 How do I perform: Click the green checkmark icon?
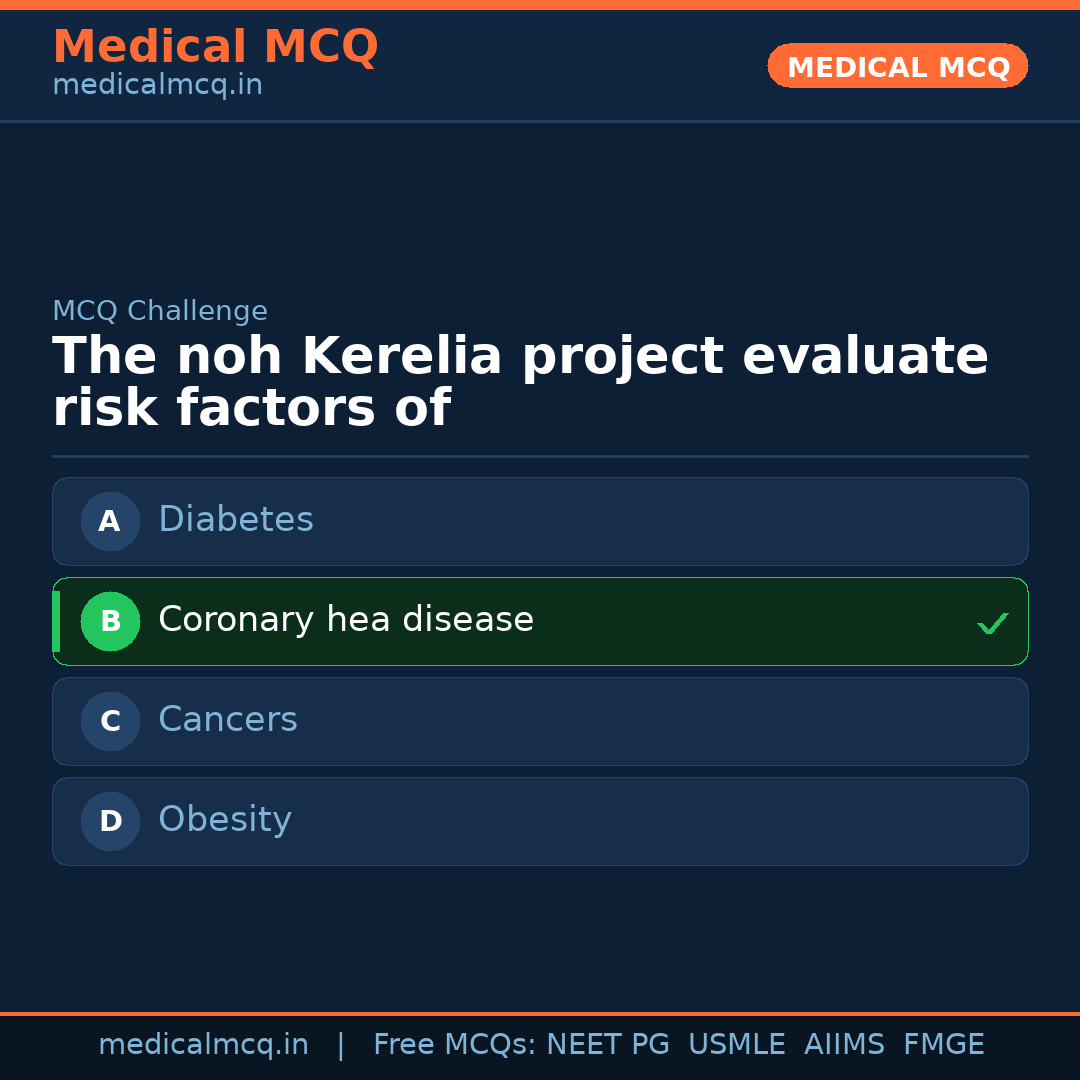[x=992, y=623]
